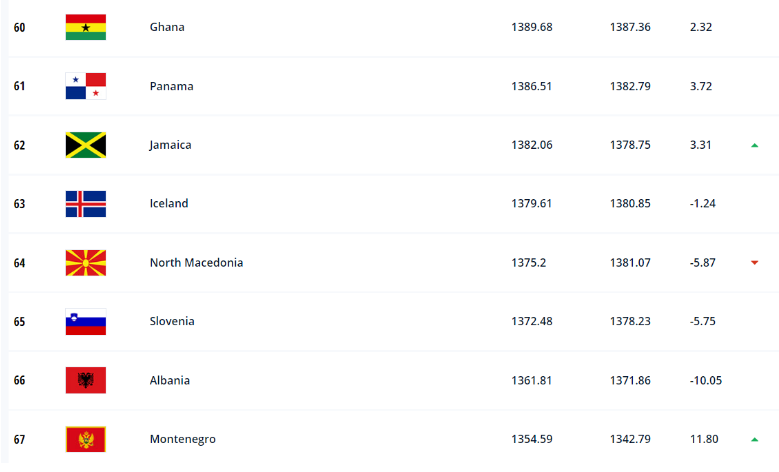The width and height of the screenshot is (779, 472).
Task: Click North Macedonia's red down arrow indicator
Action: tap(754, 263)
